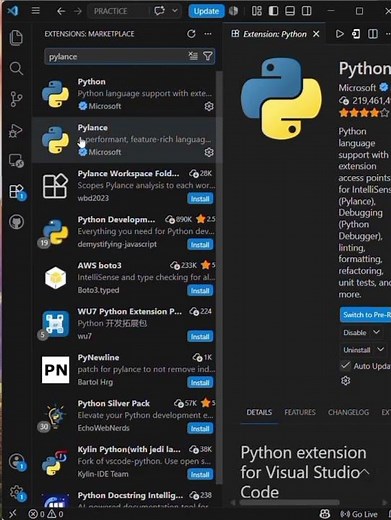Open Accounts menu in activity bar

click(17, 462)
